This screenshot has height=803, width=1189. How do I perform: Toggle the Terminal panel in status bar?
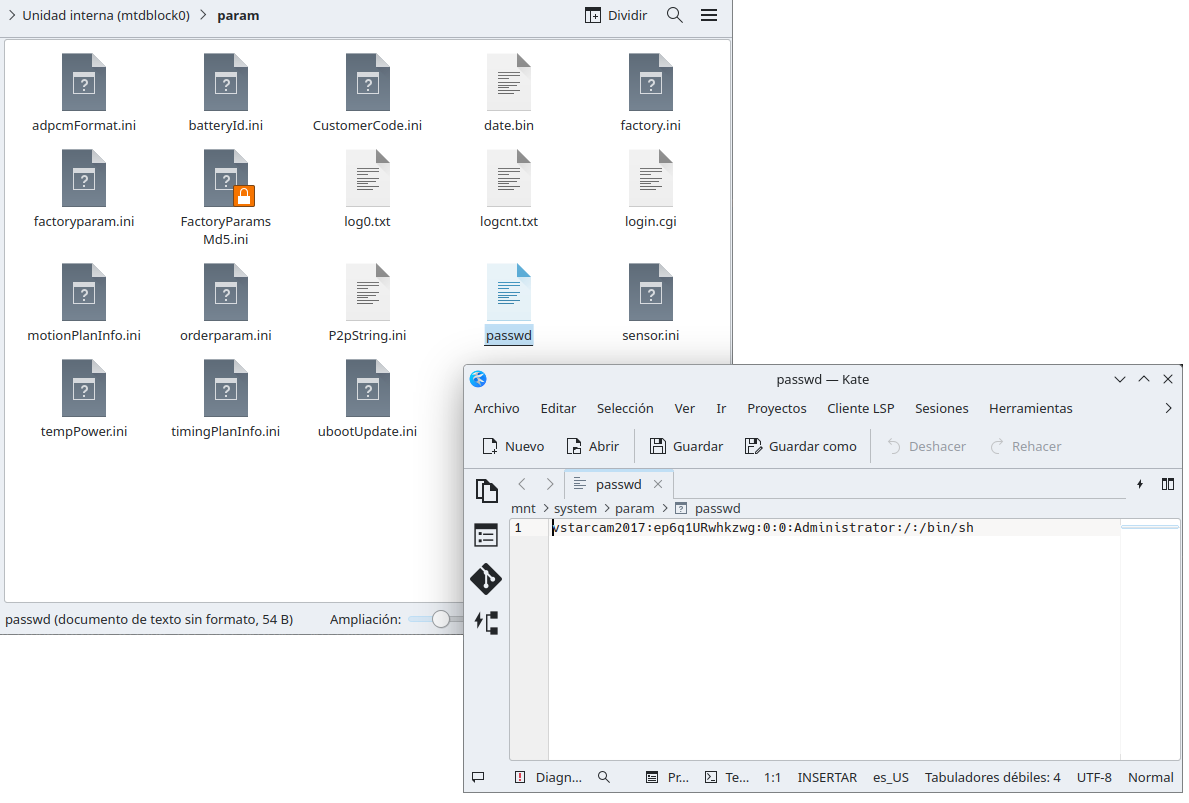pyautogui.click(x=727, y=777)
